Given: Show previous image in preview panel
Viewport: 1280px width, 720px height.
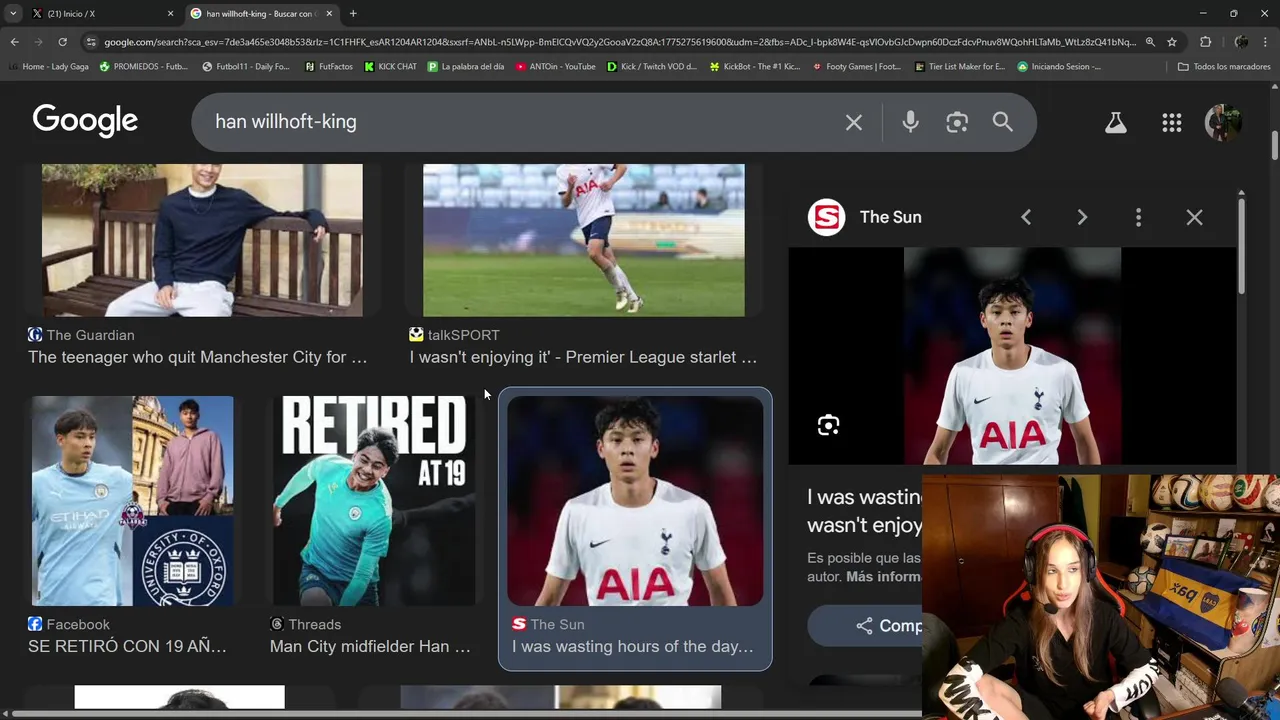Looking at the screenshot, I should tap(1026, 217).
